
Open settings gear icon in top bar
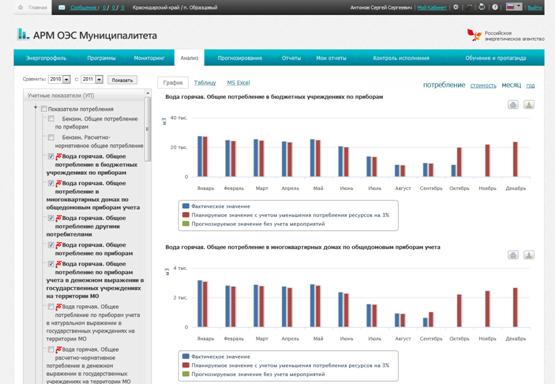[x=456, y=7]
